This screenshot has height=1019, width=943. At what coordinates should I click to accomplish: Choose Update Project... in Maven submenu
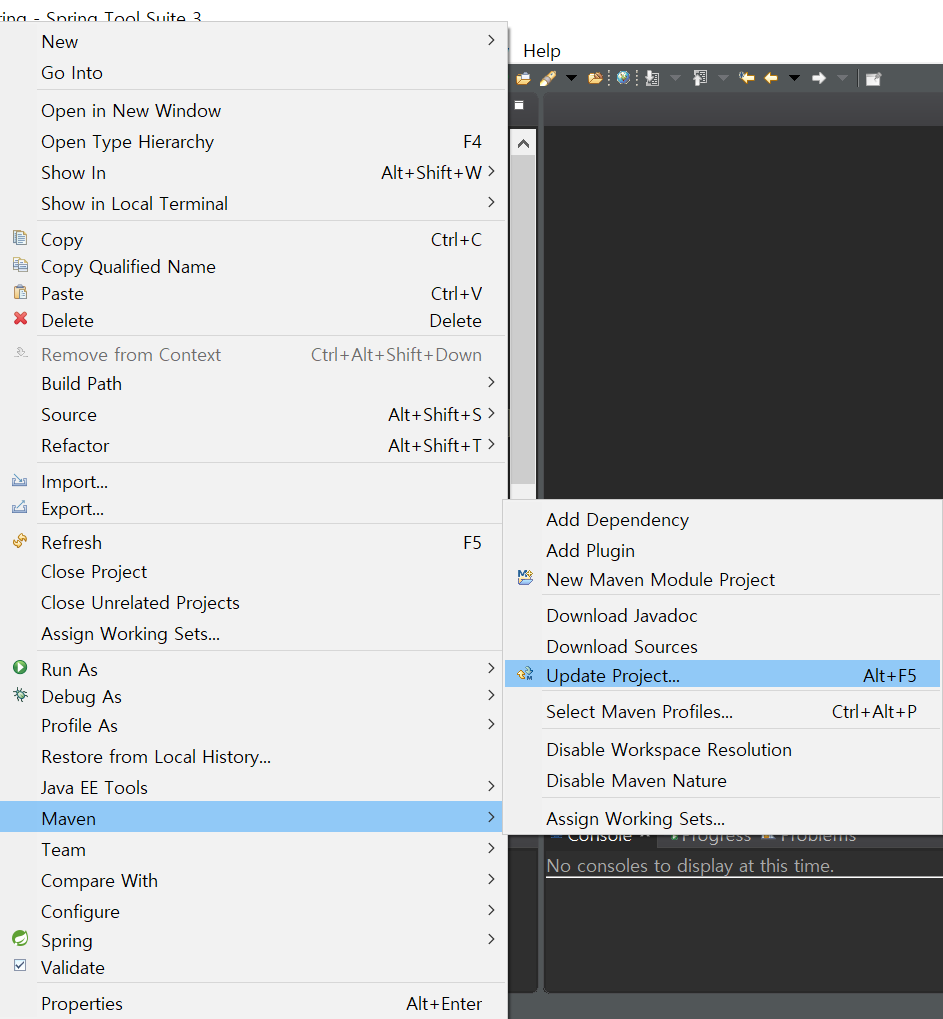[x=723, y=676]
